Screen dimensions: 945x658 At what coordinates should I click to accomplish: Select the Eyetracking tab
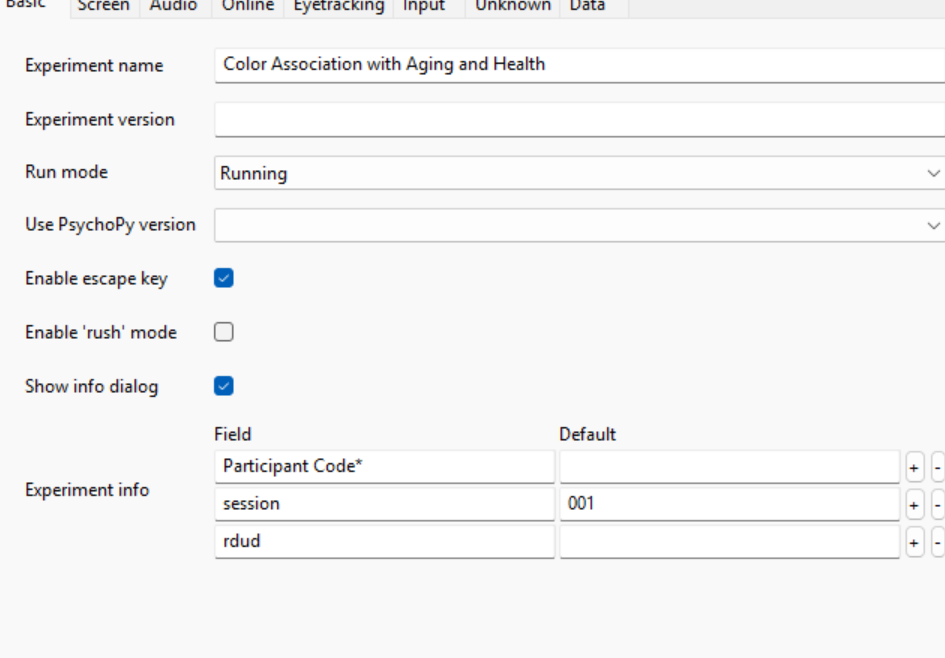tap(338, 6)
